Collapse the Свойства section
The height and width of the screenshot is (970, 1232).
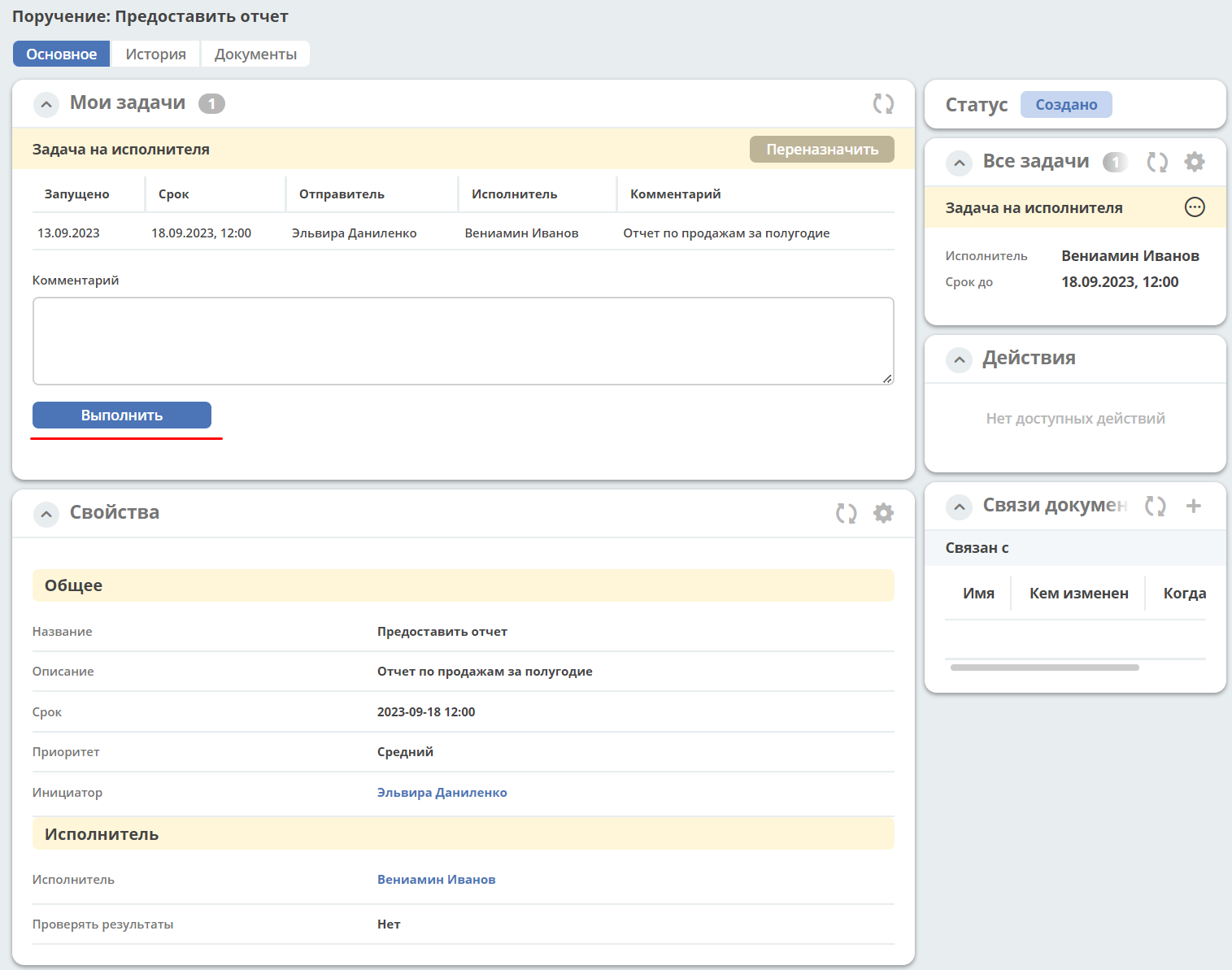tap(46, 515)
